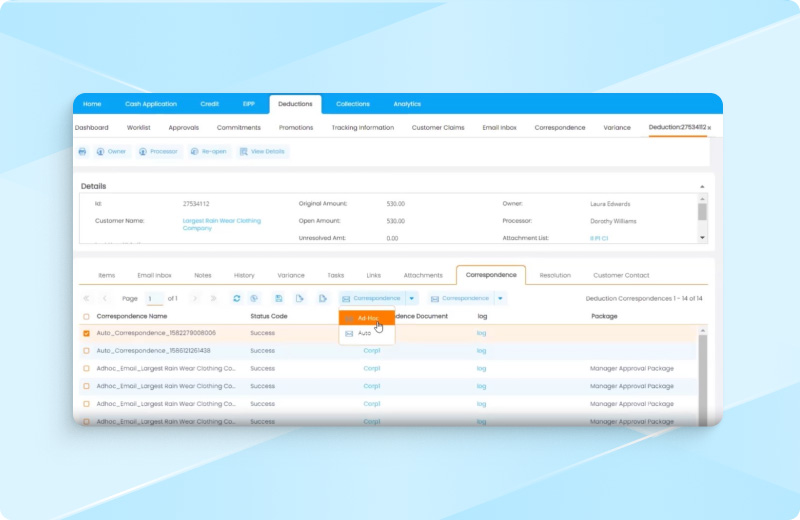Refresh the correspondence list
800x520 pixels.
coord(237,299)
